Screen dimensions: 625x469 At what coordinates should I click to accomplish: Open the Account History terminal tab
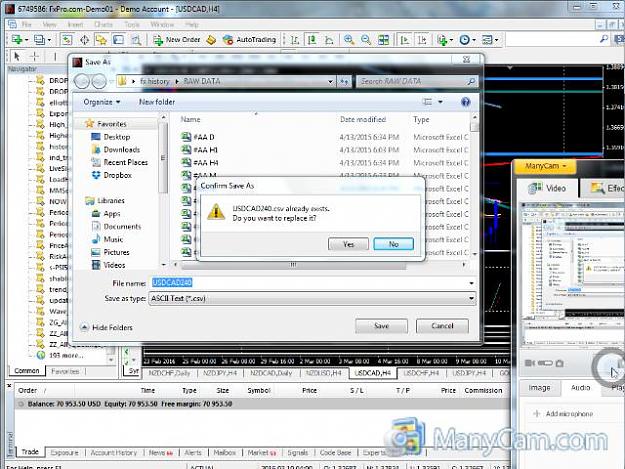pyautogui.click(x=113, y=453)
